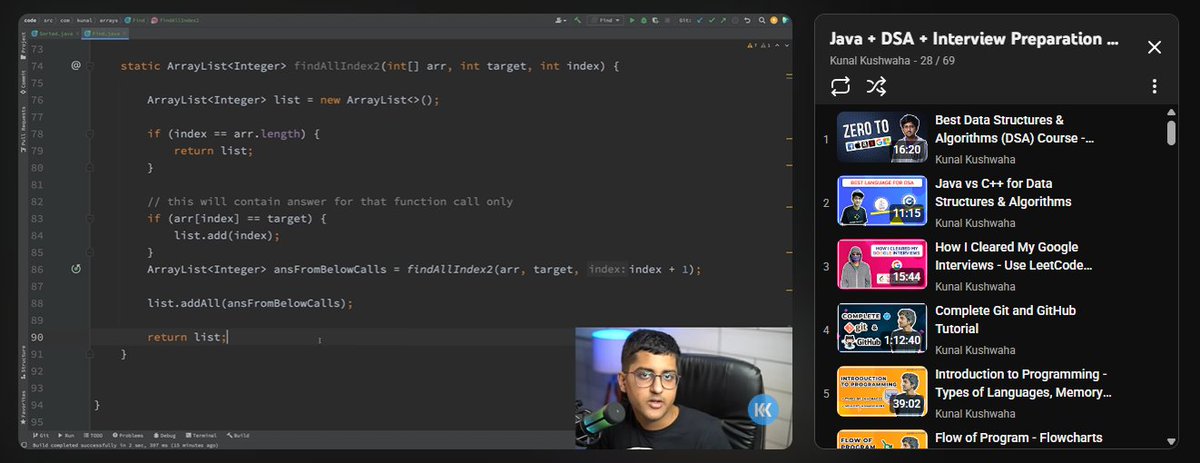Image resolution: width=1200 pixels, height=463 pixels.
Task: Collapse the method fold marker on line 74
Action: pyautogui.click(x=90, y=65)
